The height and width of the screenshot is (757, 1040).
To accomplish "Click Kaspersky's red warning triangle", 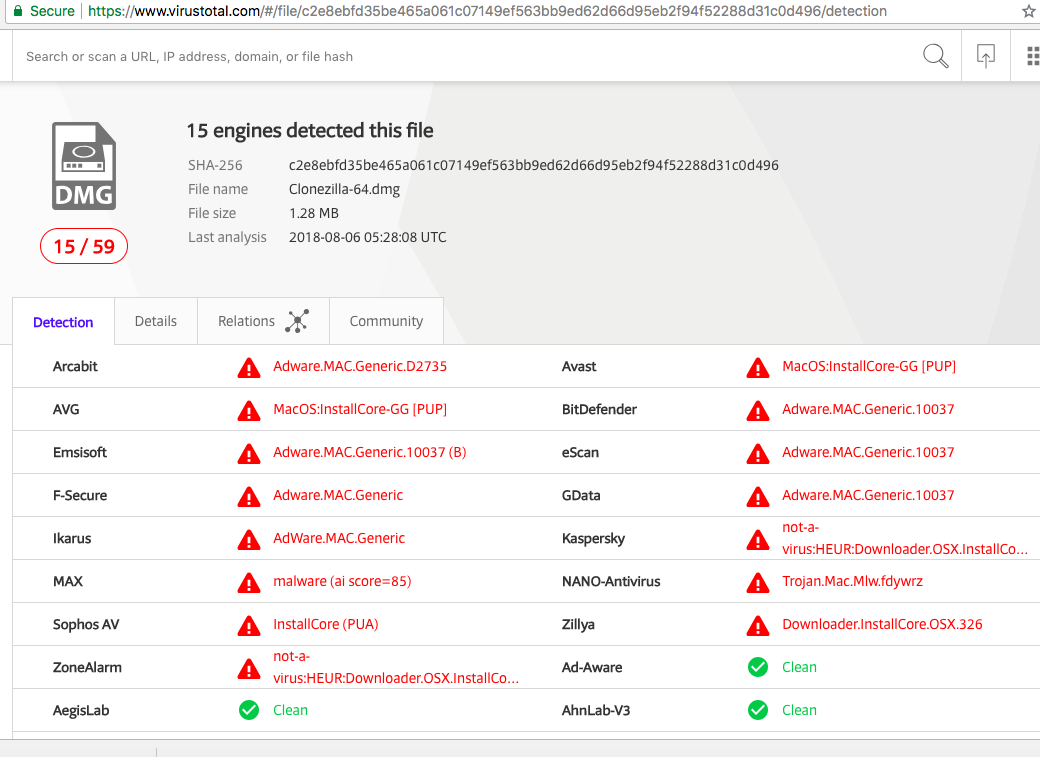I will point(757,539).
